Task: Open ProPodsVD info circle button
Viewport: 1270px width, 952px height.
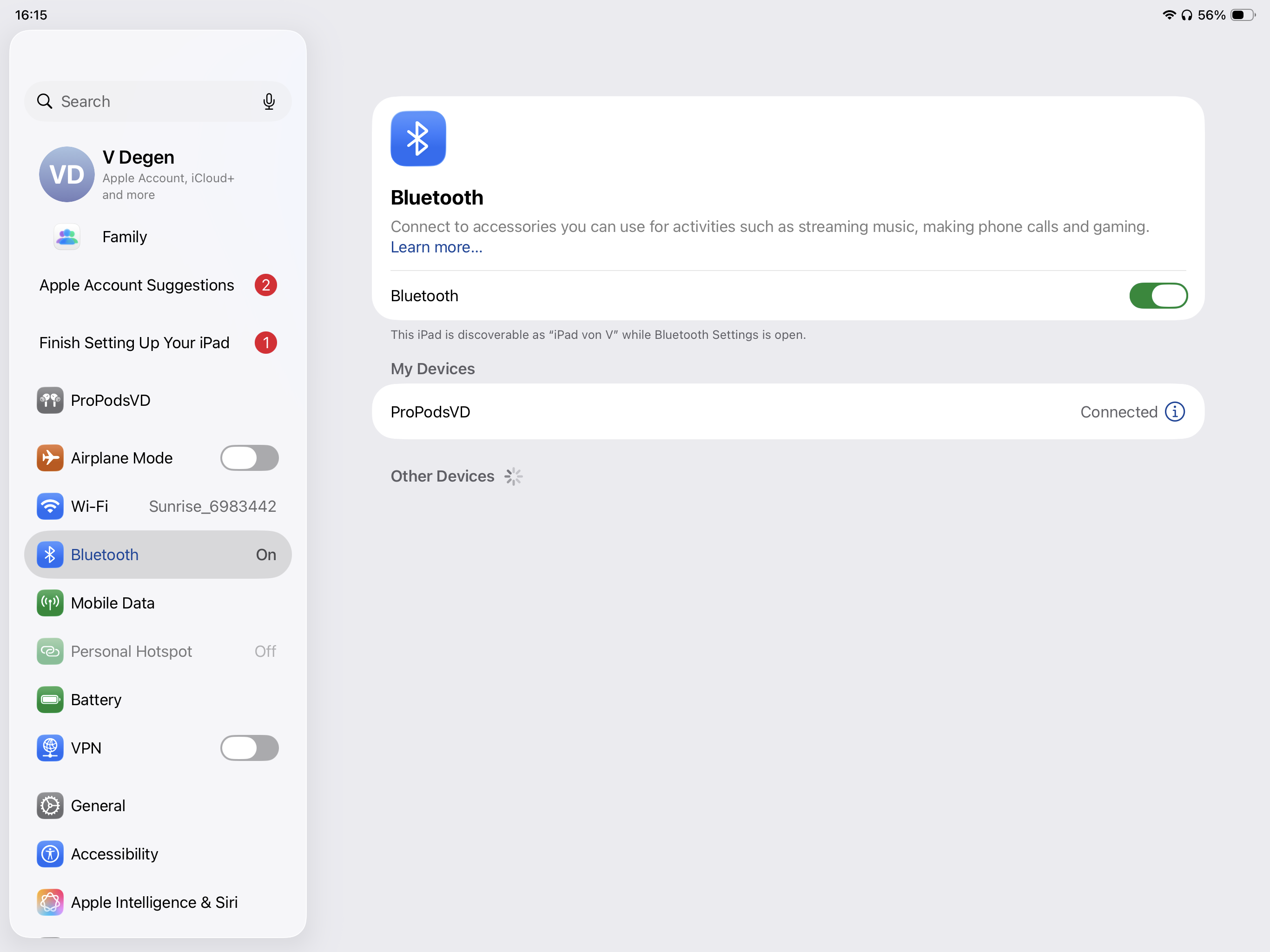Action: tap(1175, 412)
